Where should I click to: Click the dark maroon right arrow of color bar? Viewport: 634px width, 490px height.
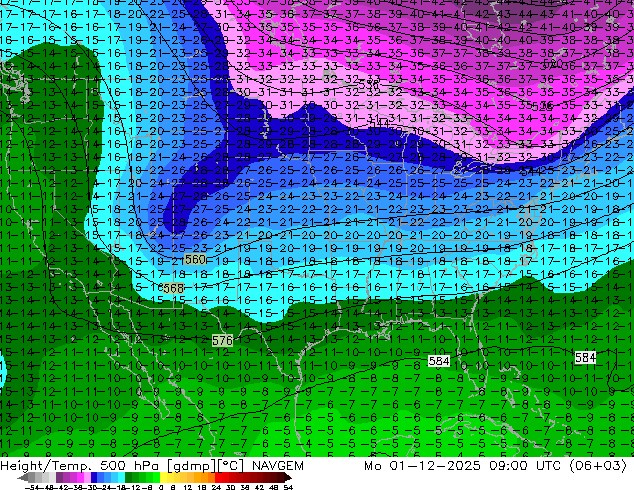point(288,477)
